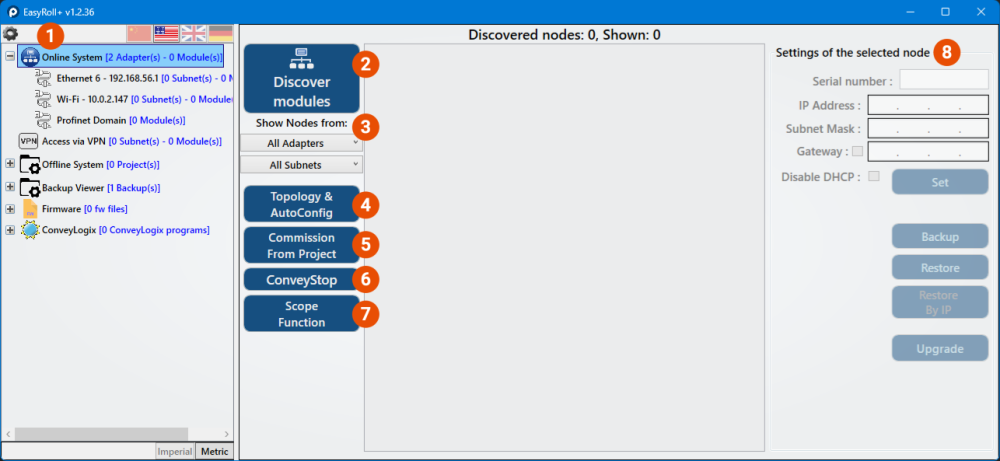Click the Restore By IP button

pos(940,302)
